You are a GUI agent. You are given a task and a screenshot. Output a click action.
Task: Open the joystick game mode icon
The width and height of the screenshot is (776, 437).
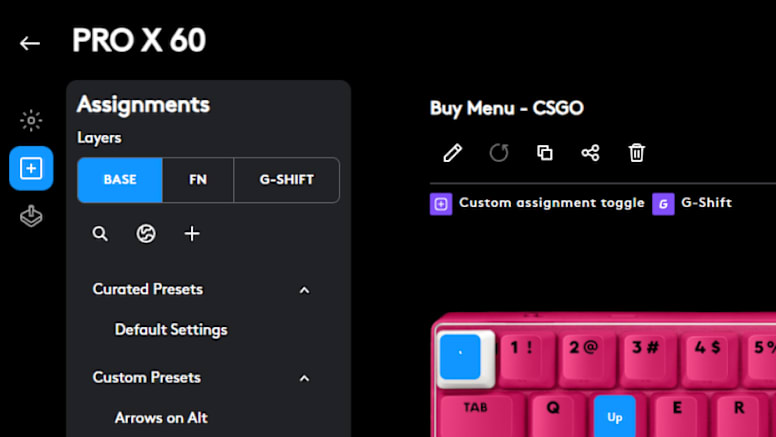tap(31, 216)
